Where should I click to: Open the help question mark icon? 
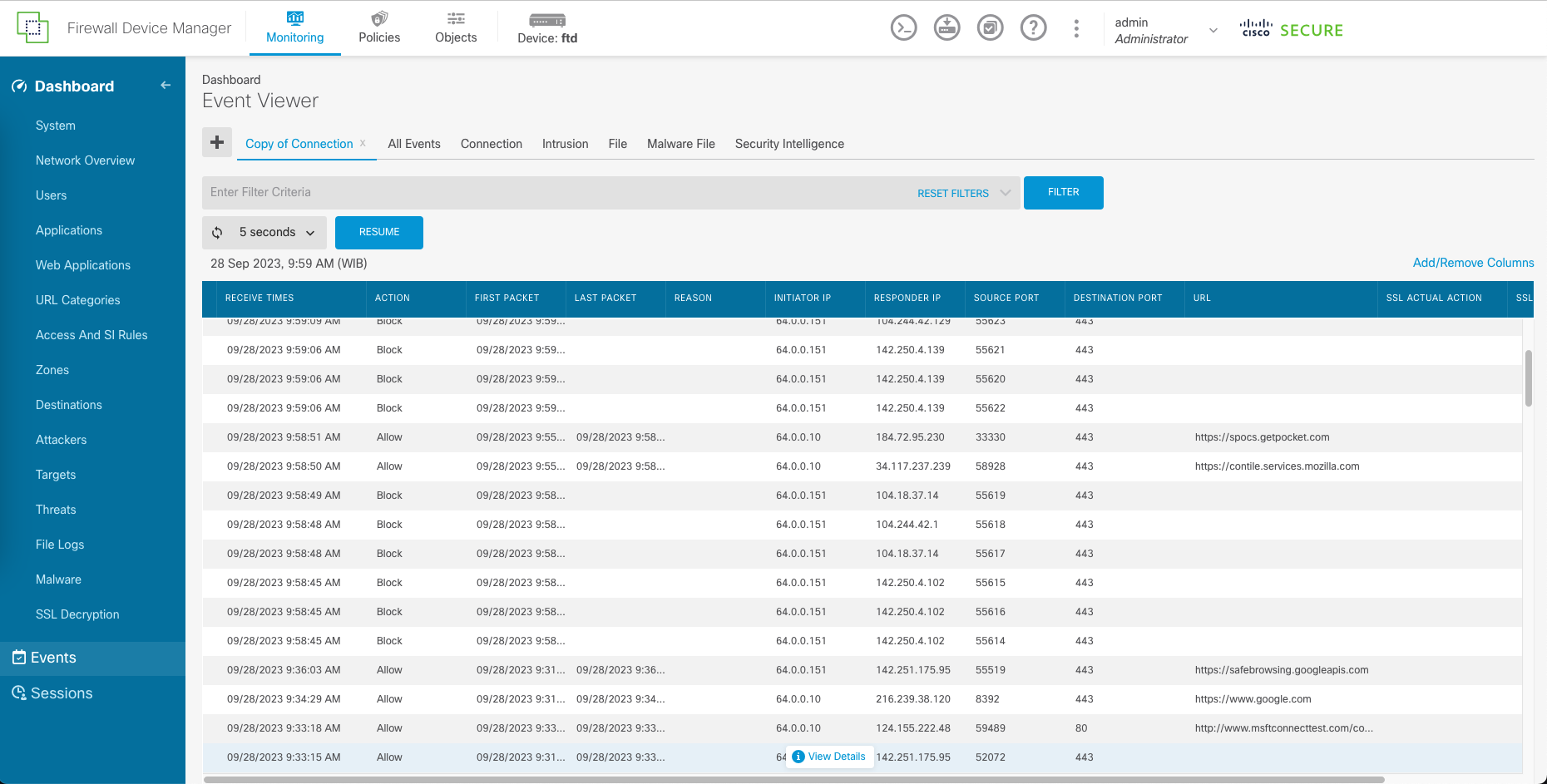[1033, 28]
